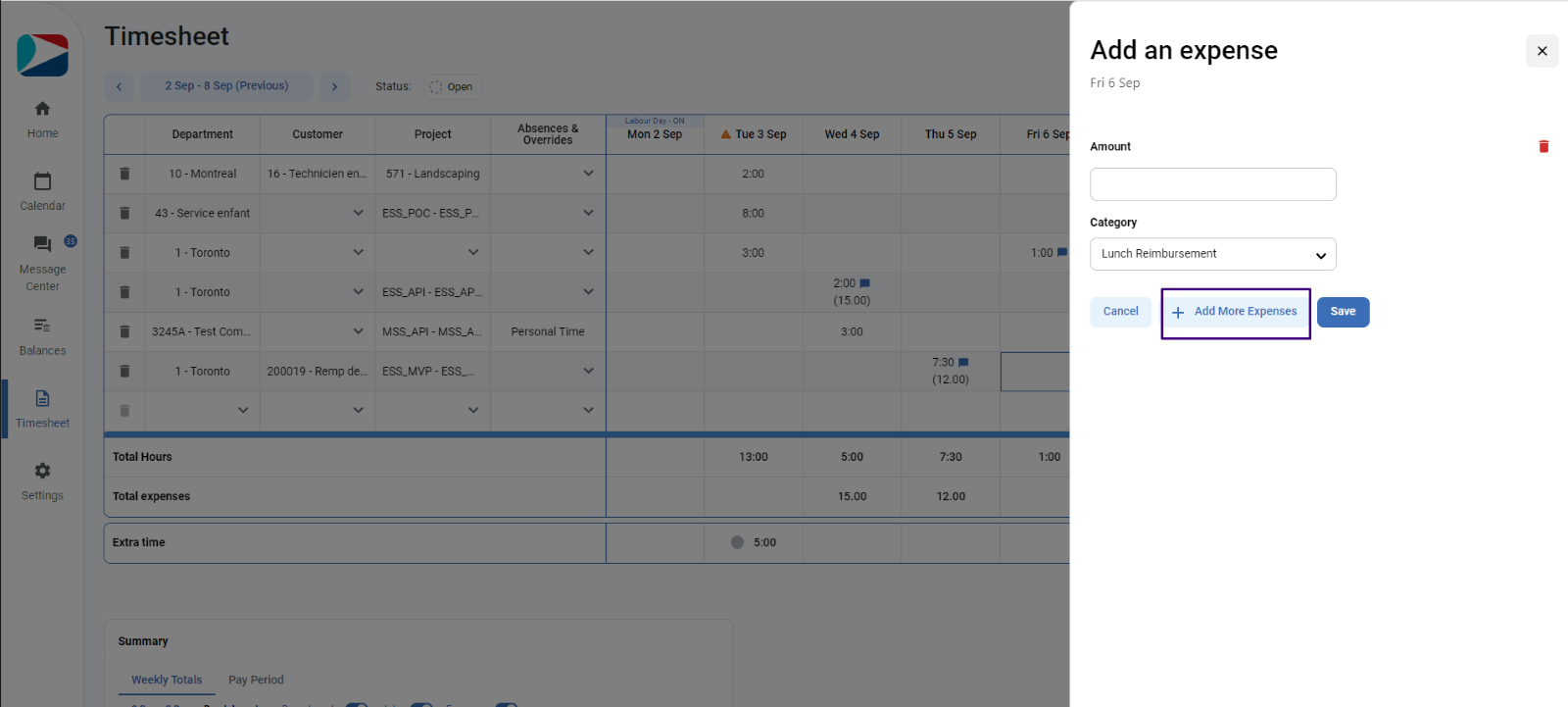Viewport: 1568px width, 707px height.
Task: Click the Open status indicator
Action: pyautogui.click(x=453, y=86)
